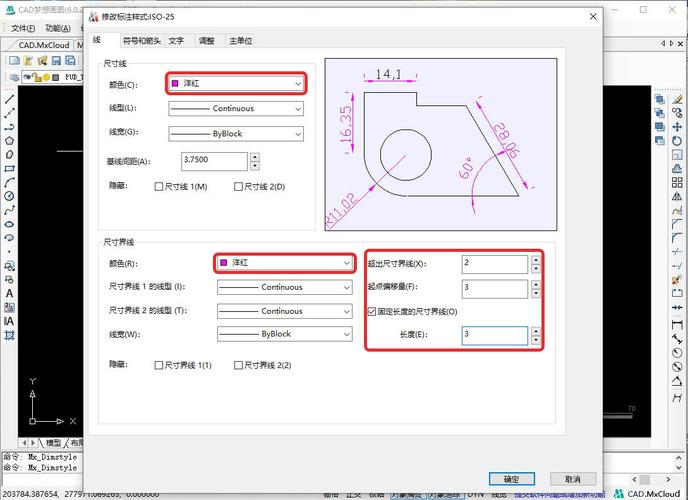
Task: Click the 超出尺寸界线(X) value field
Action: point(494,264)
